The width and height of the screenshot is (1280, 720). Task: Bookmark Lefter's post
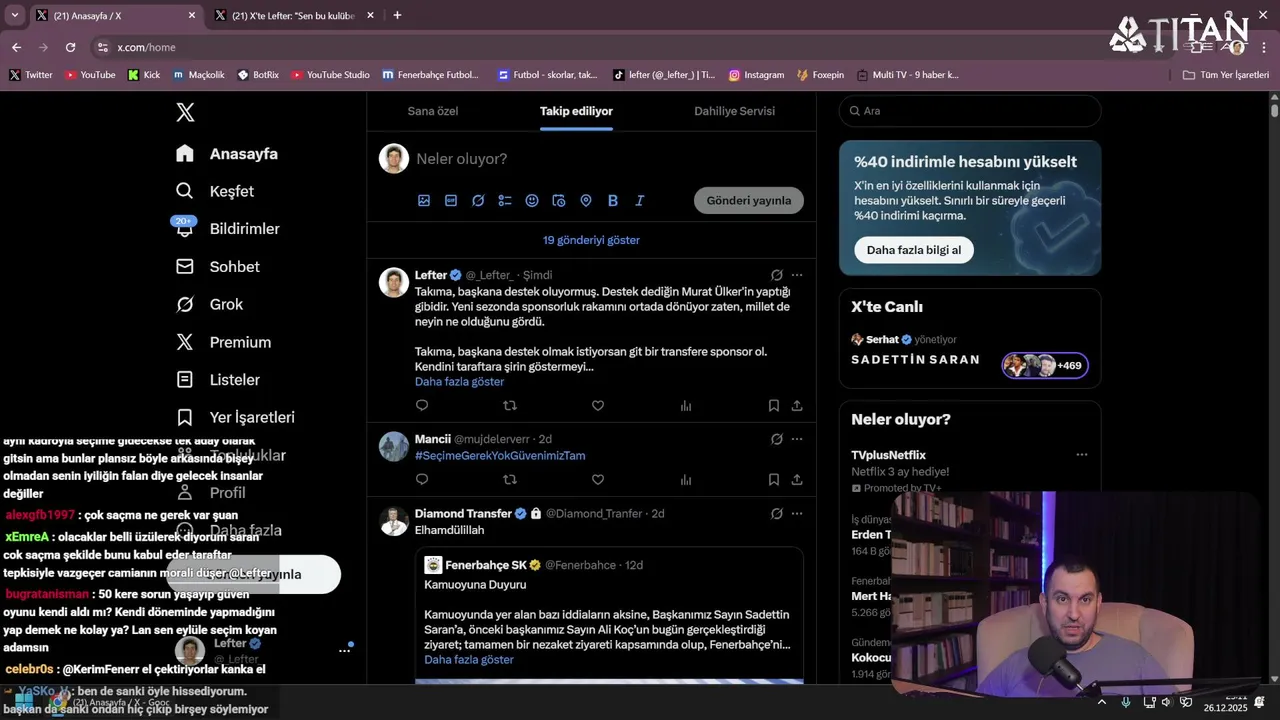point(774,406)
